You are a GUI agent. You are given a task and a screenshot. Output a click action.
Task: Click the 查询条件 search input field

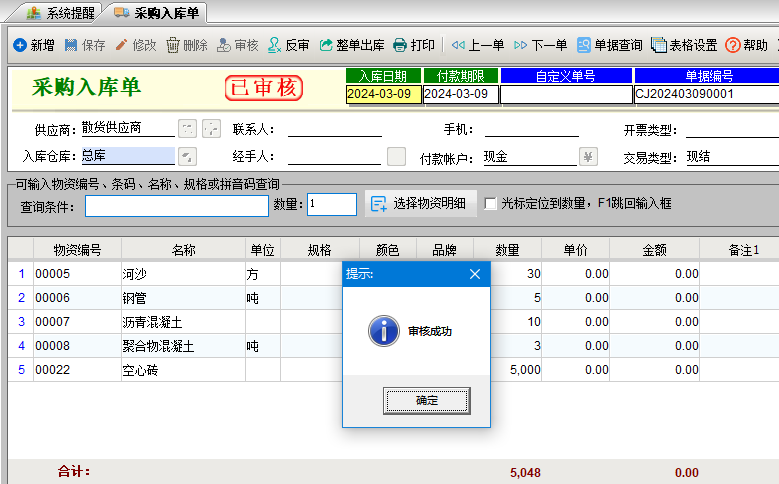click(x=177, y=205)
